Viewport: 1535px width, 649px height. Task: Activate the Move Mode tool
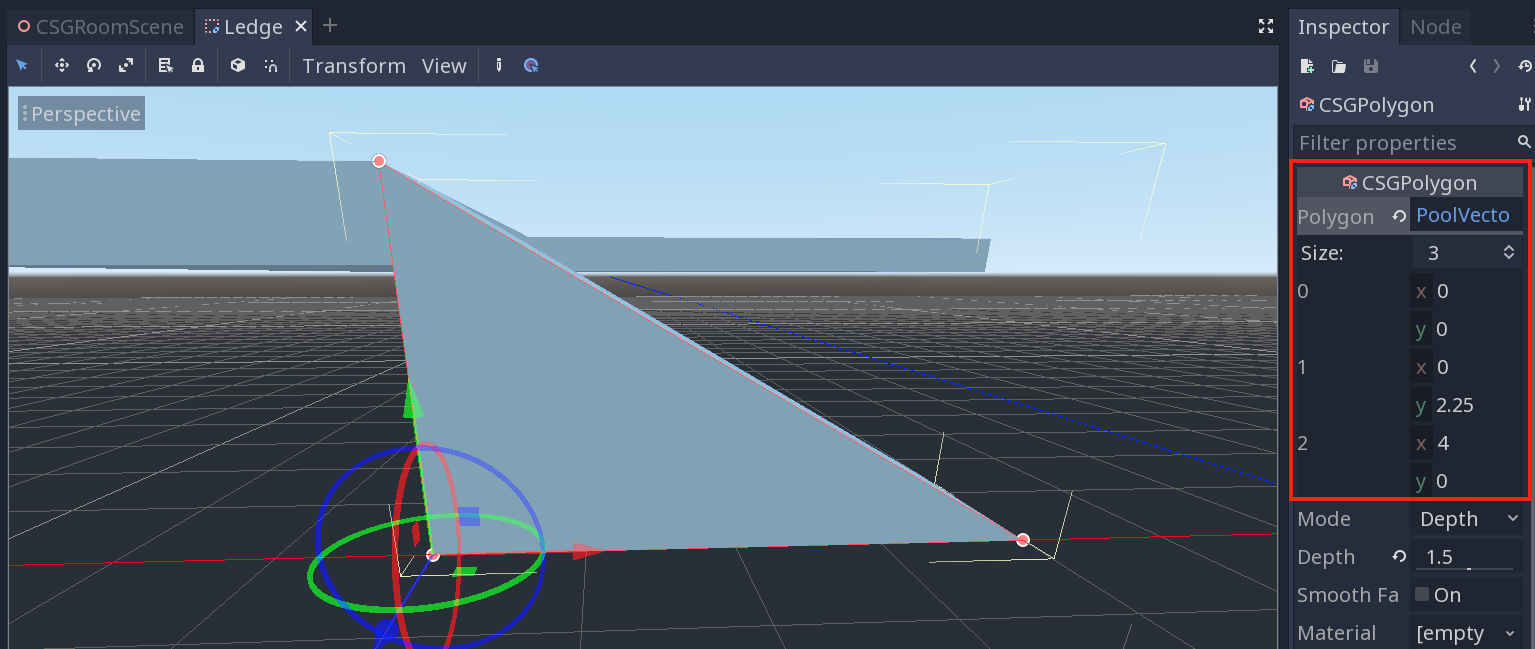[61, 66]
